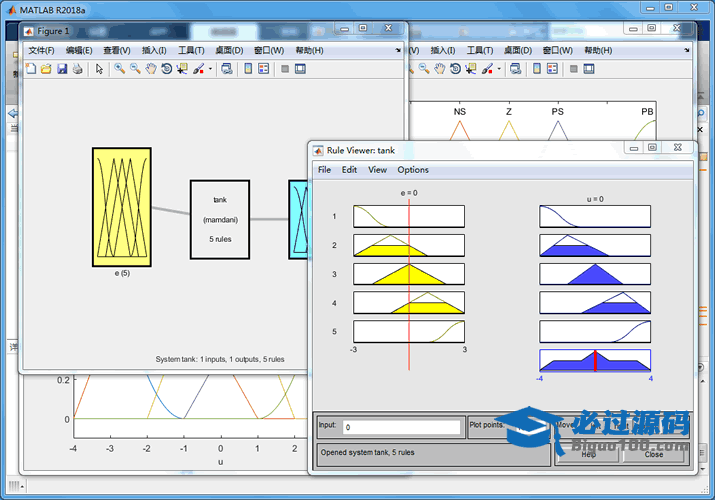Open Brush dropdown arrow in background figure
This screenshot has height=500, width=715.
point(499,69)
